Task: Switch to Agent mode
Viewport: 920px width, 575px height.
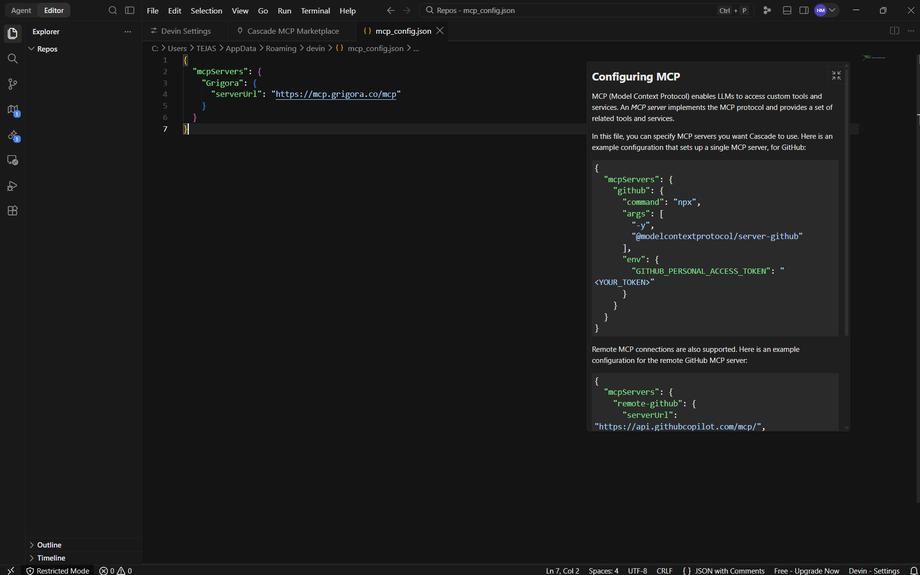Action: [21, 11]
